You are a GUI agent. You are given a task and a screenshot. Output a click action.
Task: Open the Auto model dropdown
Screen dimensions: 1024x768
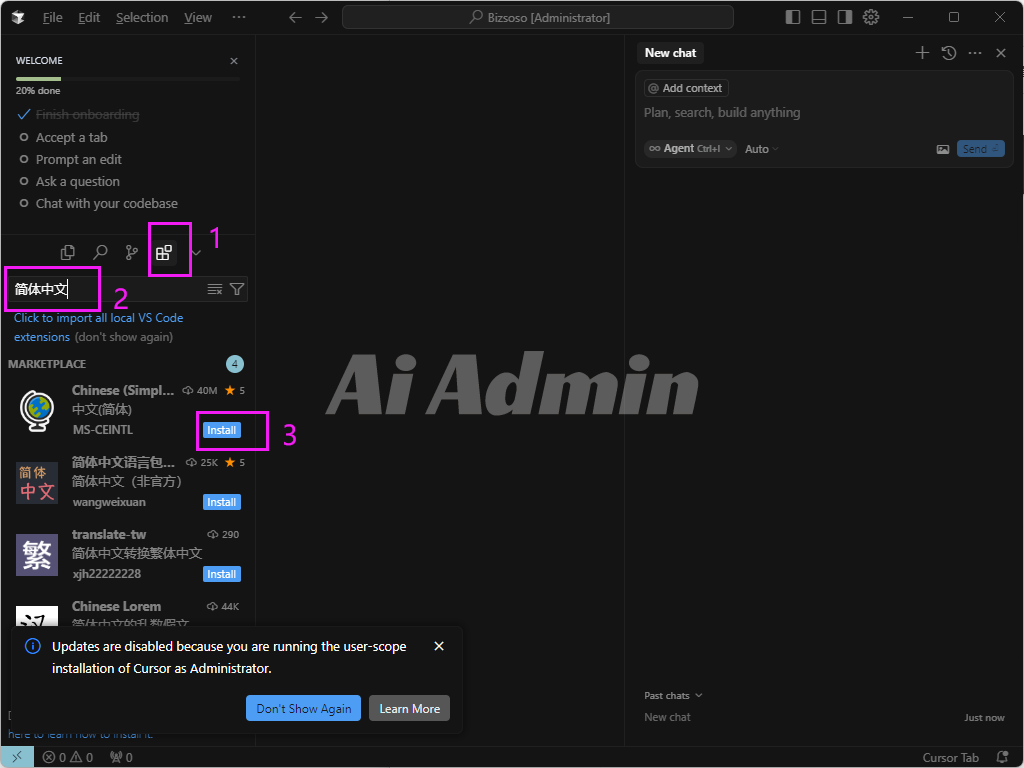761,149
